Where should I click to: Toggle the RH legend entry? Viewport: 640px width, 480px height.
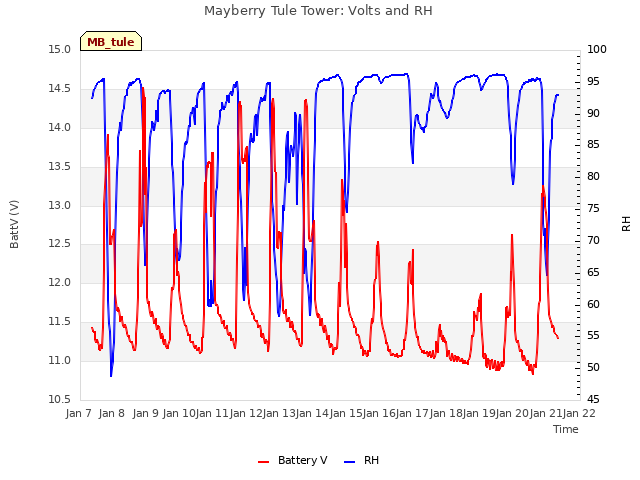pyautogui.click(x=361, y=460)
